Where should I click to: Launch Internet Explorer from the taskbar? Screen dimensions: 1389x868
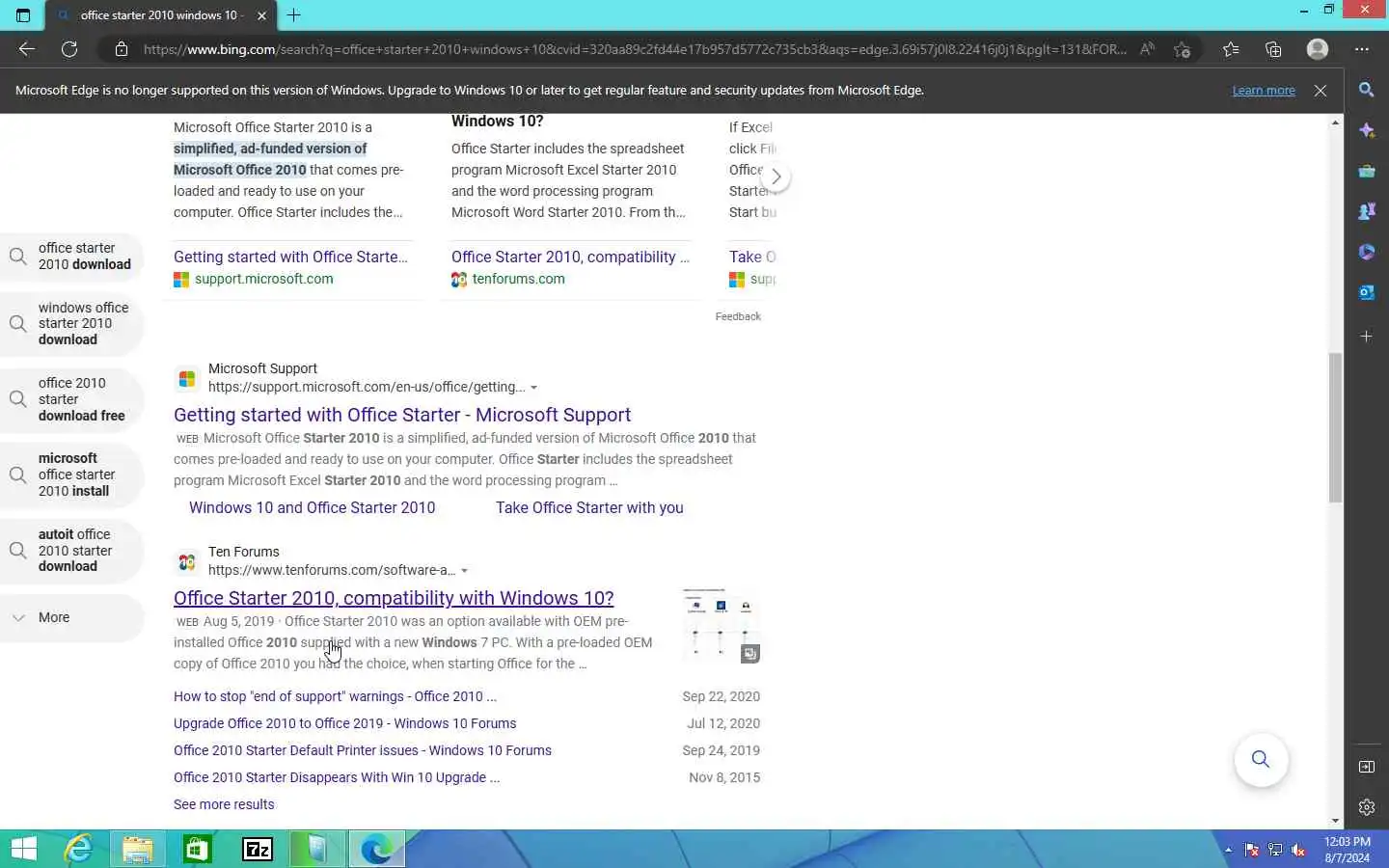77,849
